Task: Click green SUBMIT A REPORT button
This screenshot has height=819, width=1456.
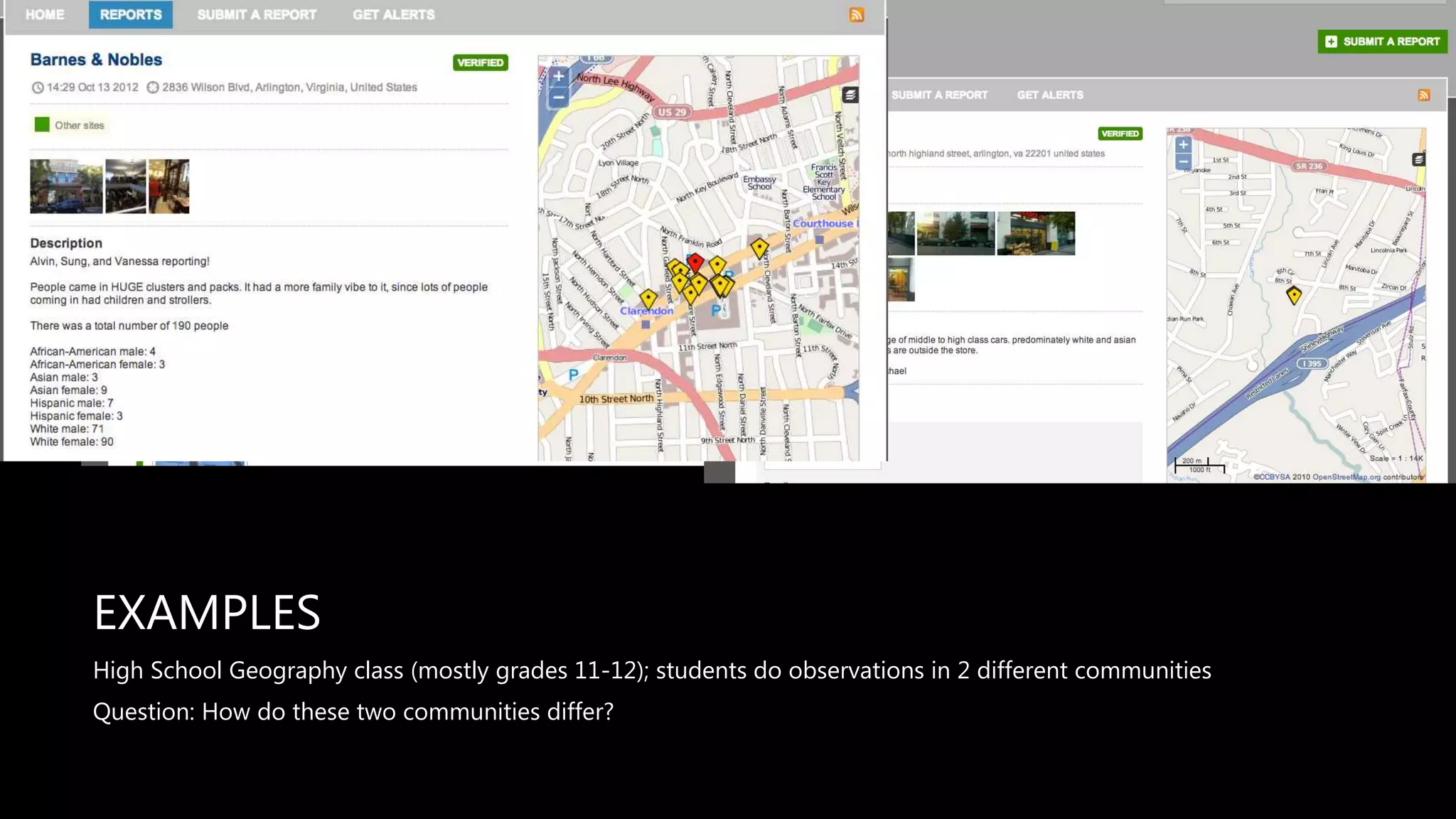Action: [1382, 41]
